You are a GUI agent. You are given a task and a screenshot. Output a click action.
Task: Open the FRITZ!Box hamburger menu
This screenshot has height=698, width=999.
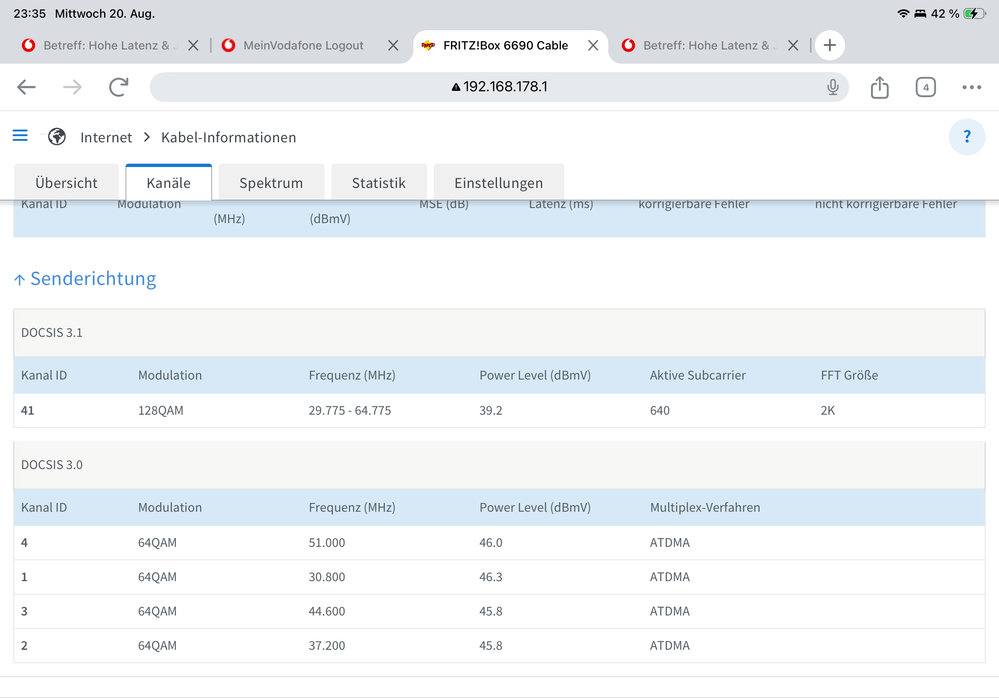[20, 136]
